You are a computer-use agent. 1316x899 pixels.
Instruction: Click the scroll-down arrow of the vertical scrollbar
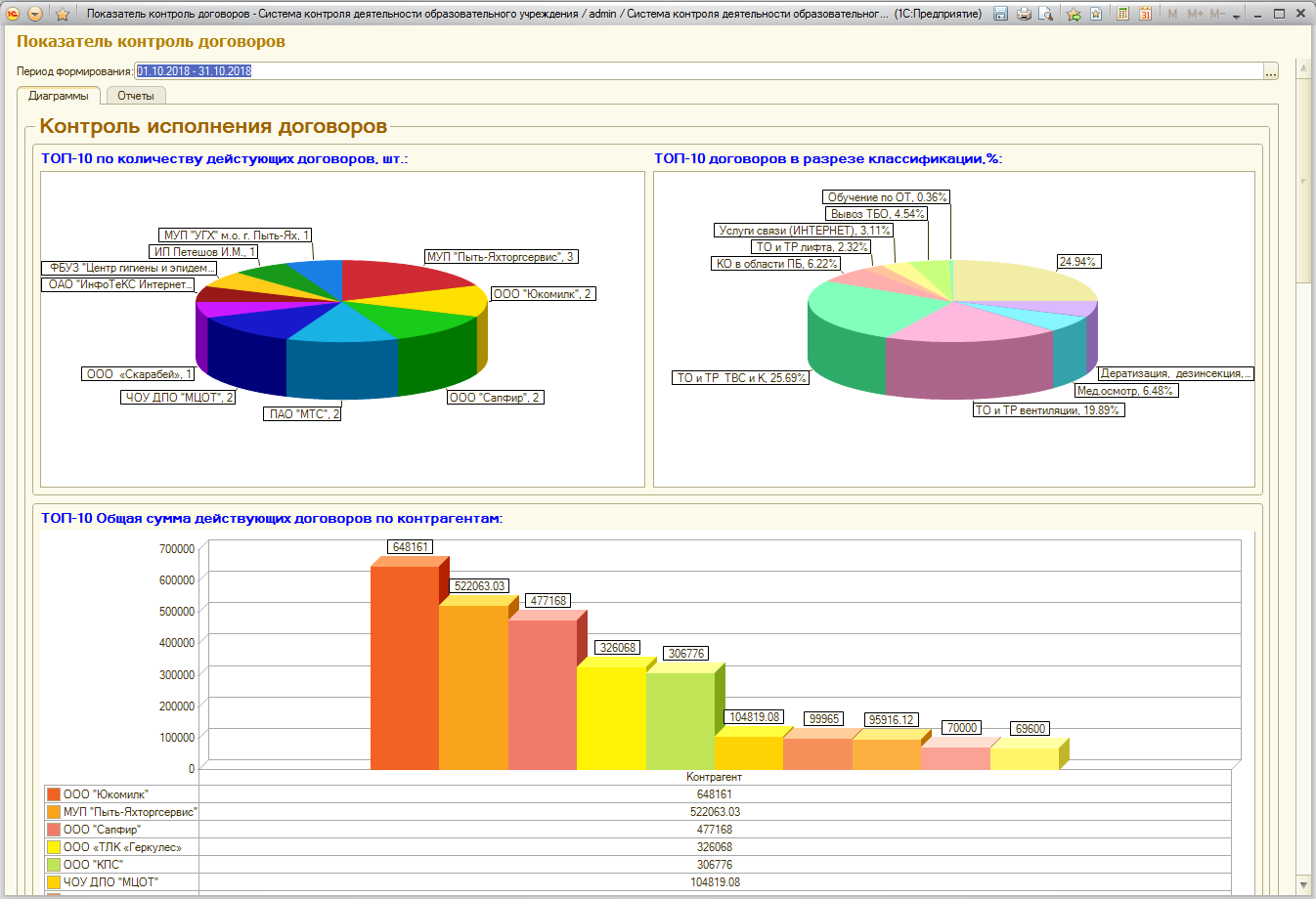click(x=1302, y=884)
